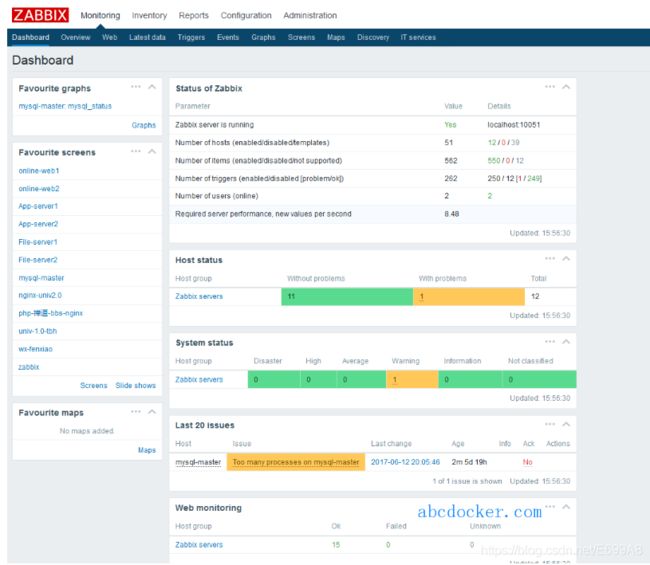Open the Host status widget options menu

pyautogui.click(x=550, y=259)
